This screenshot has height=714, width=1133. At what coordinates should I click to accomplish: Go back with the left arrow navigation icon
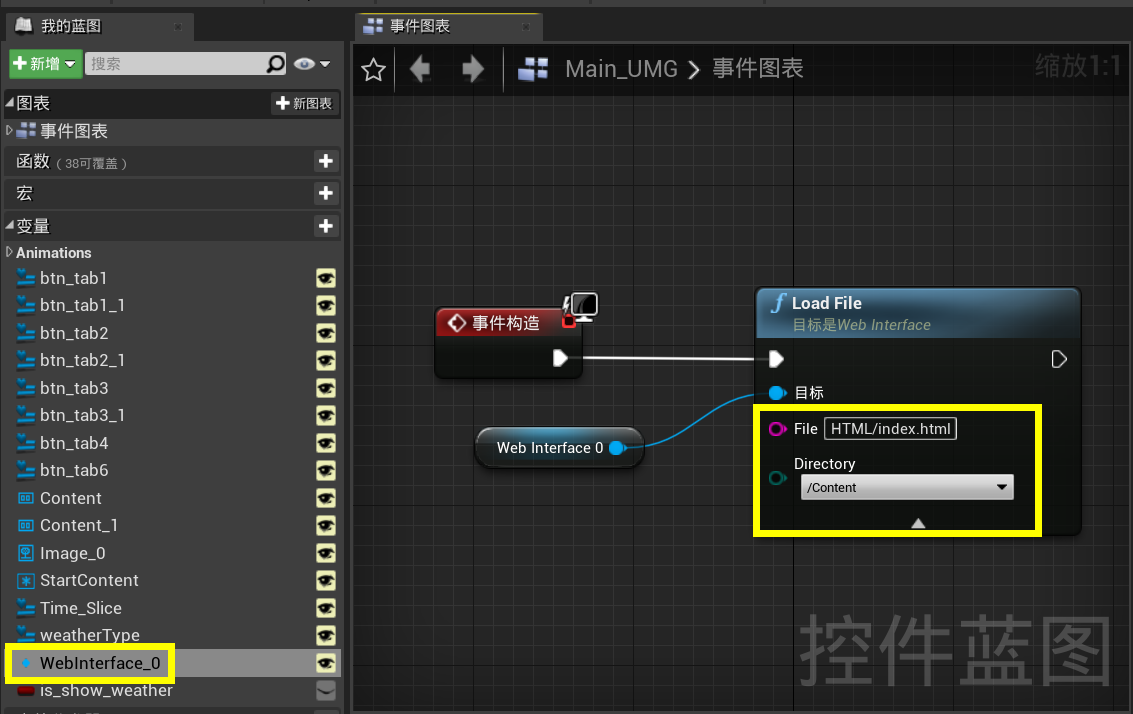pos(421,69)
